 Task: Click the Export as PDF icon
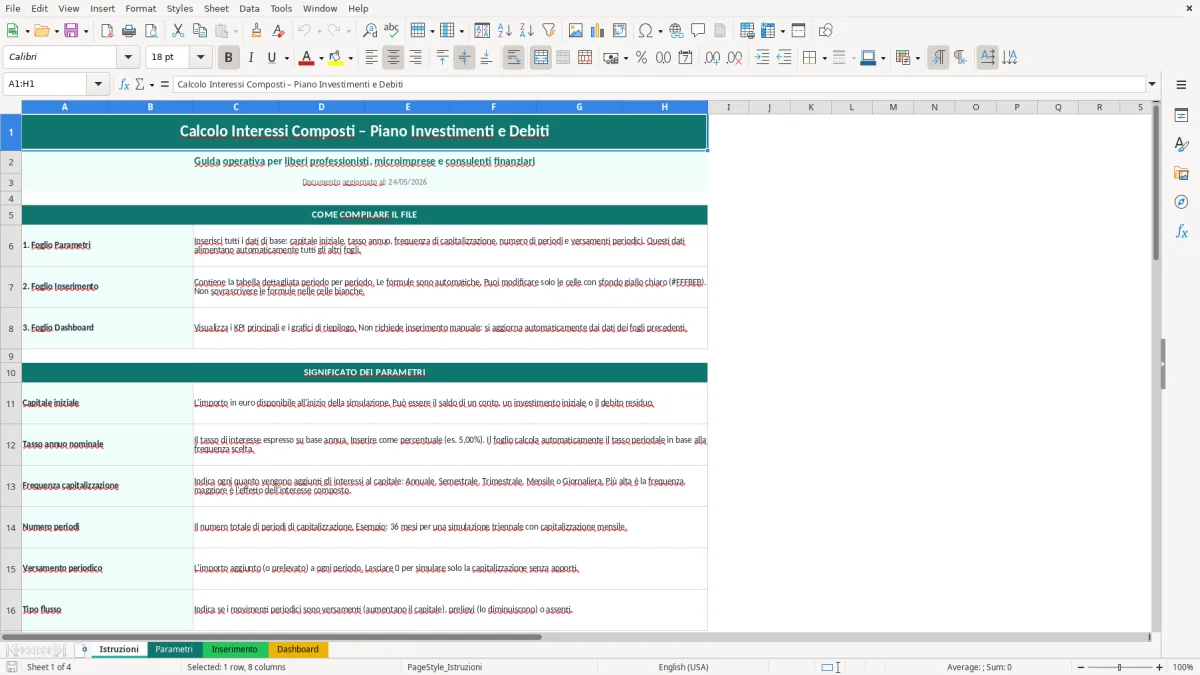pos(107,31)
